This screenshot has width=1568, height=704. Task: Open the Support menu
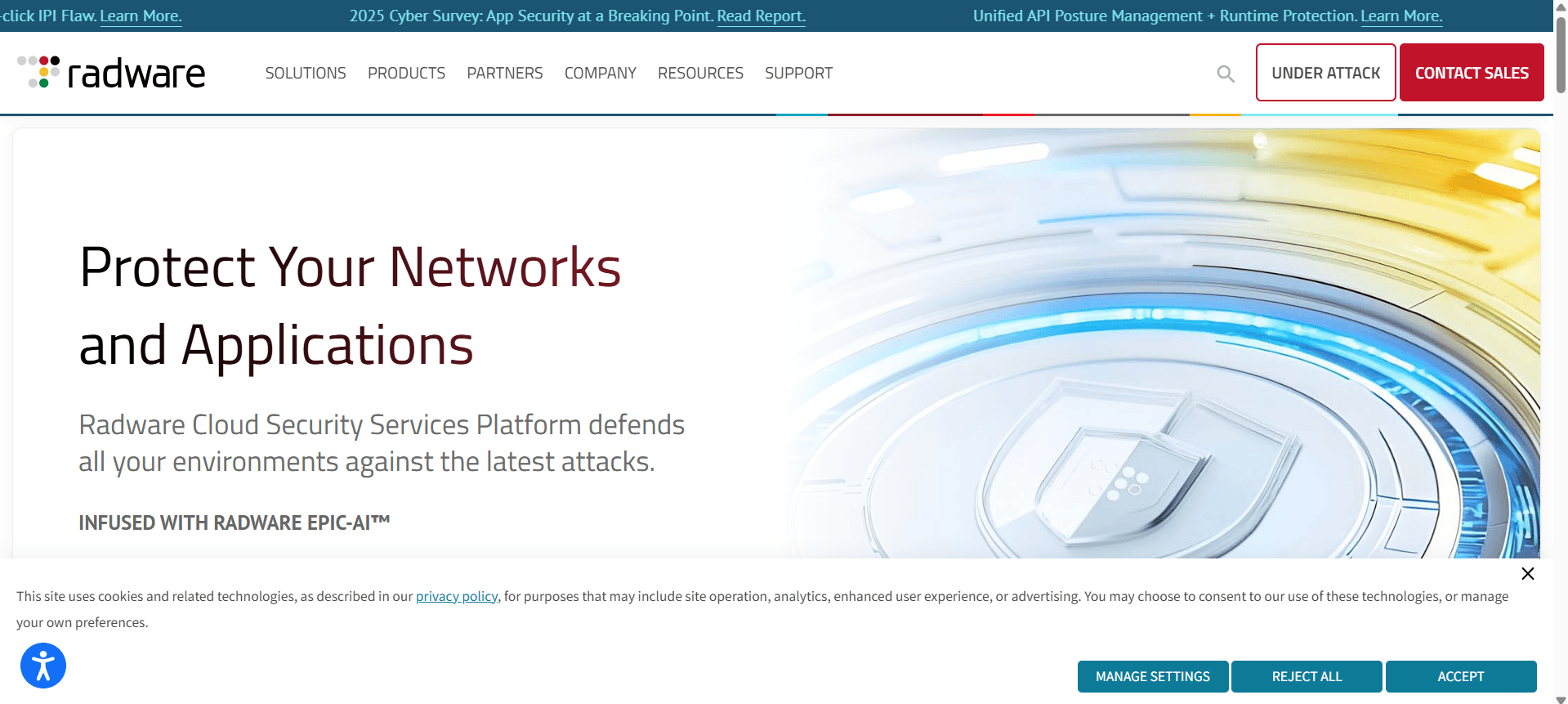[x=798, y=74]
